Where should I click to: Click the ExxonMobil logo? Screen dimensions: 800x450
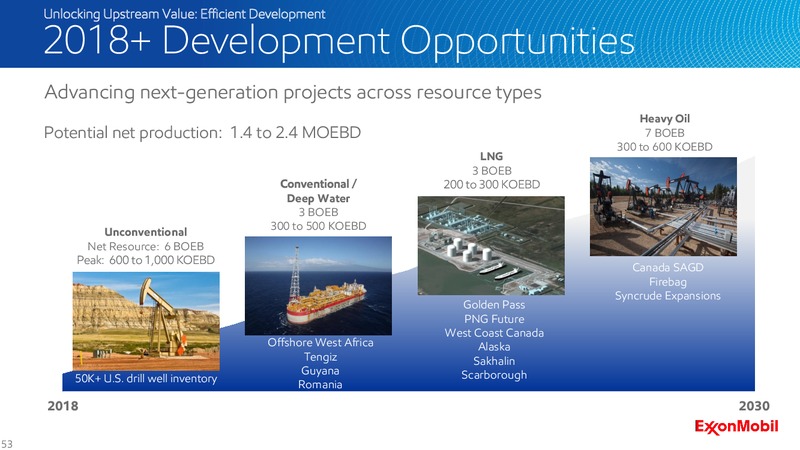coord(736,427)
